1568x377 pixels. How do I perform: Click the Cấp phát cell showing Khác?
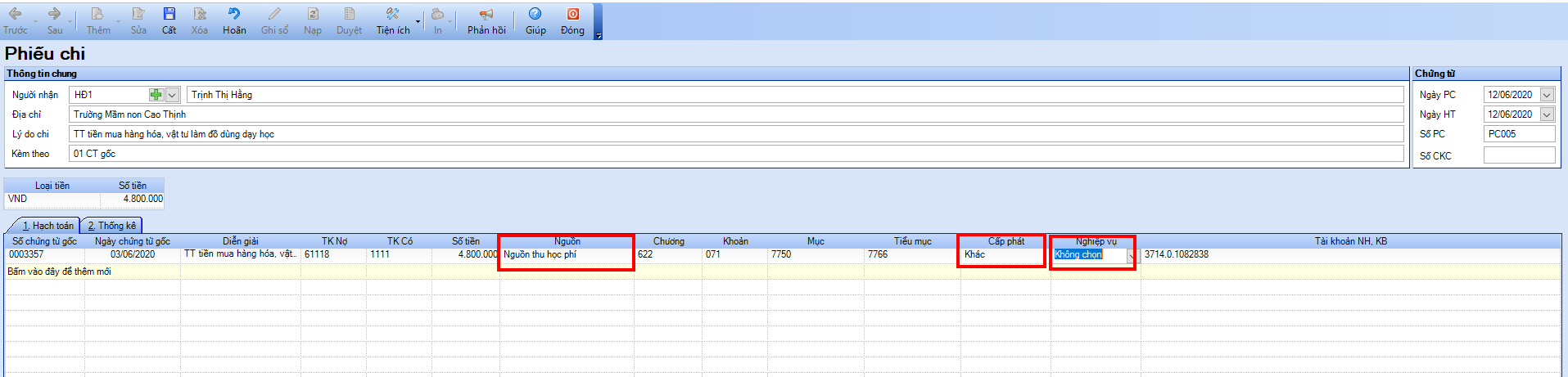(x=1002, y=255)
